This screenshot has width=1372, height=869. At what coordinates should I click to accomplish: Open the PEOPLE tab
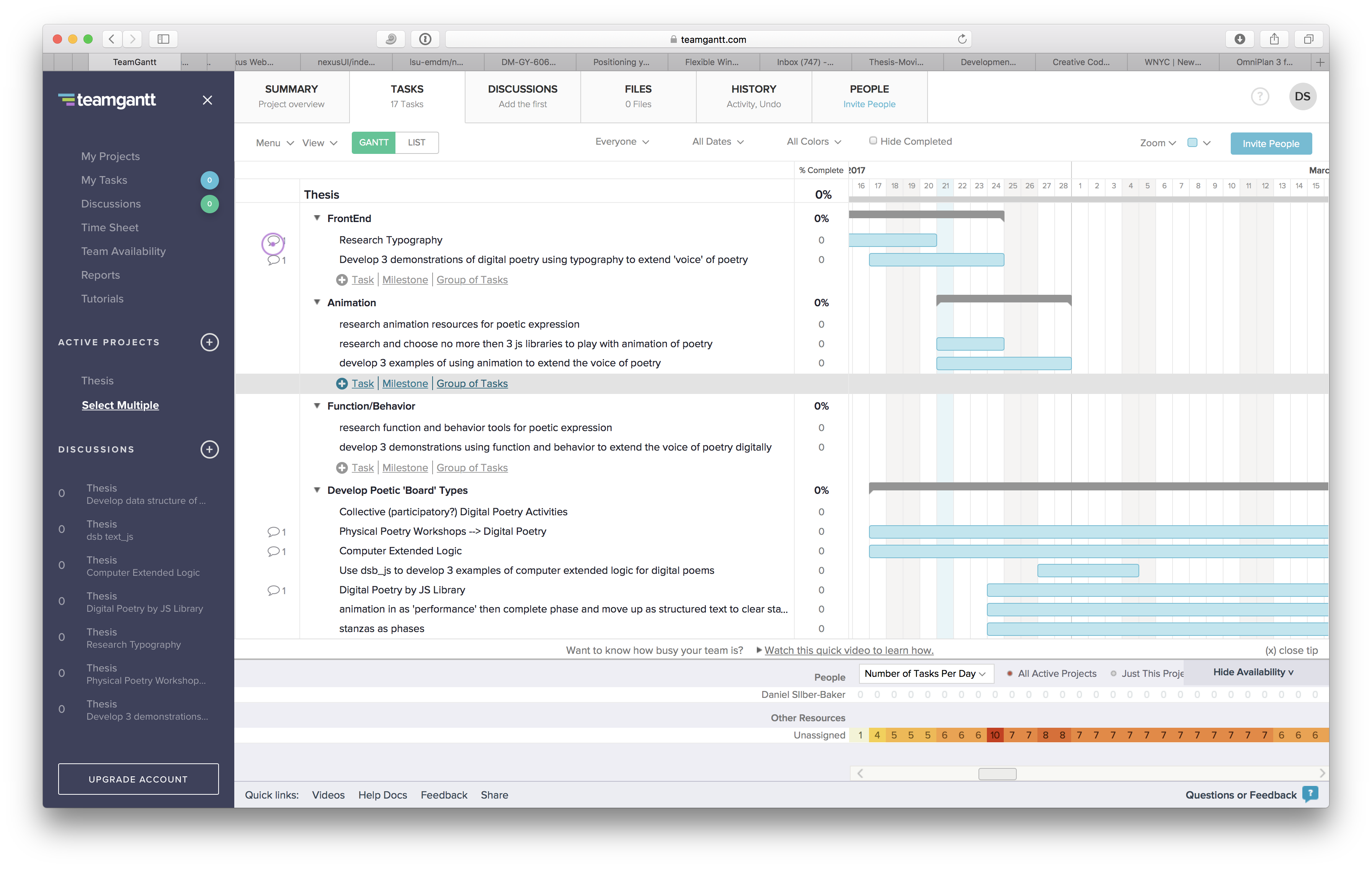tap(869, 96)
